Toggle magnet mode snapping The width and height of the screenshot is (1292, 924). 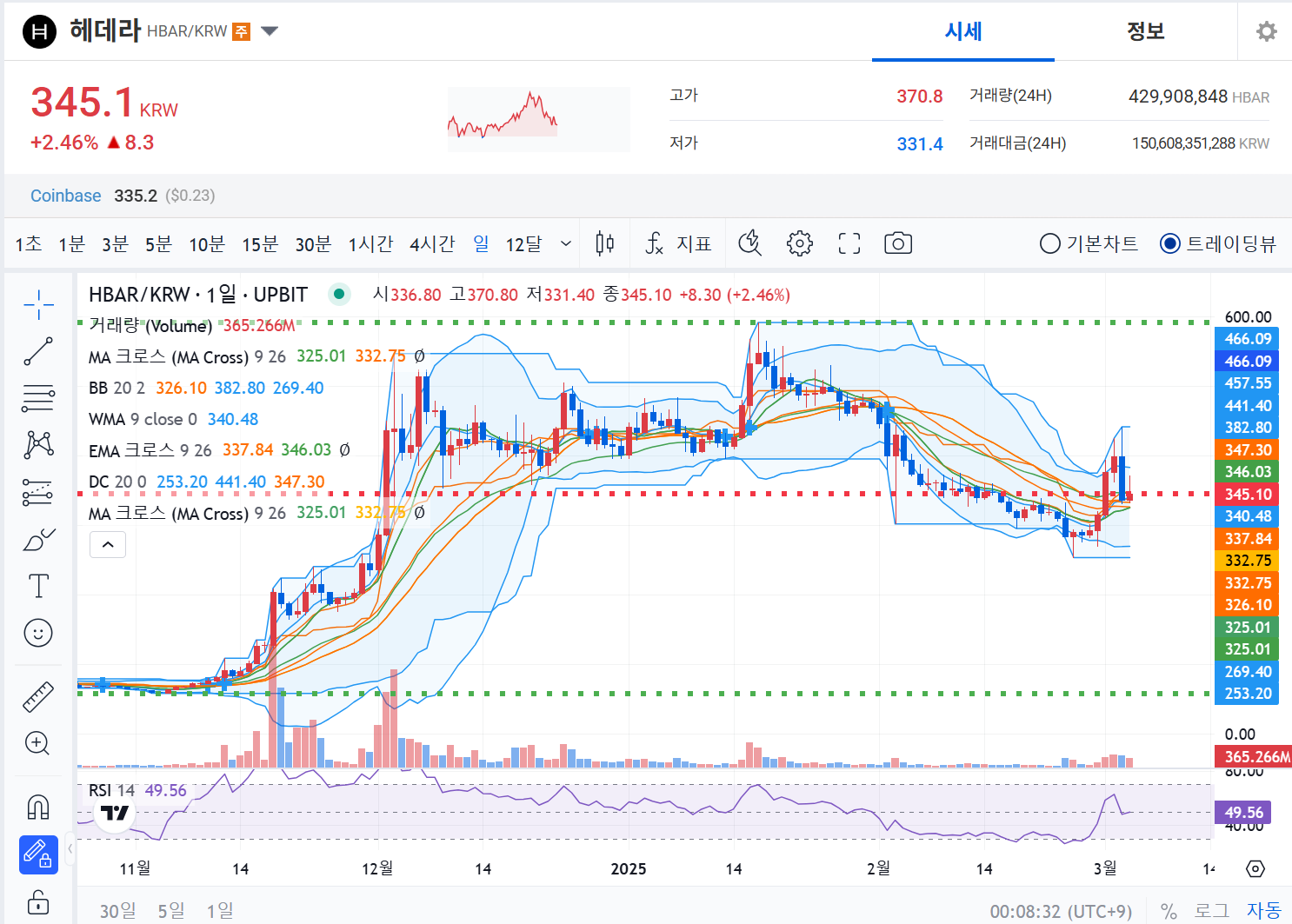tap(38, 808)
